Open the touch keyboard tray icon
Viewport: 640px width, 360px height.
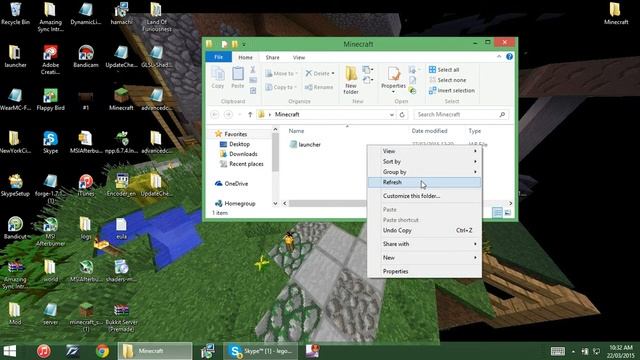[x=558, y=351]
